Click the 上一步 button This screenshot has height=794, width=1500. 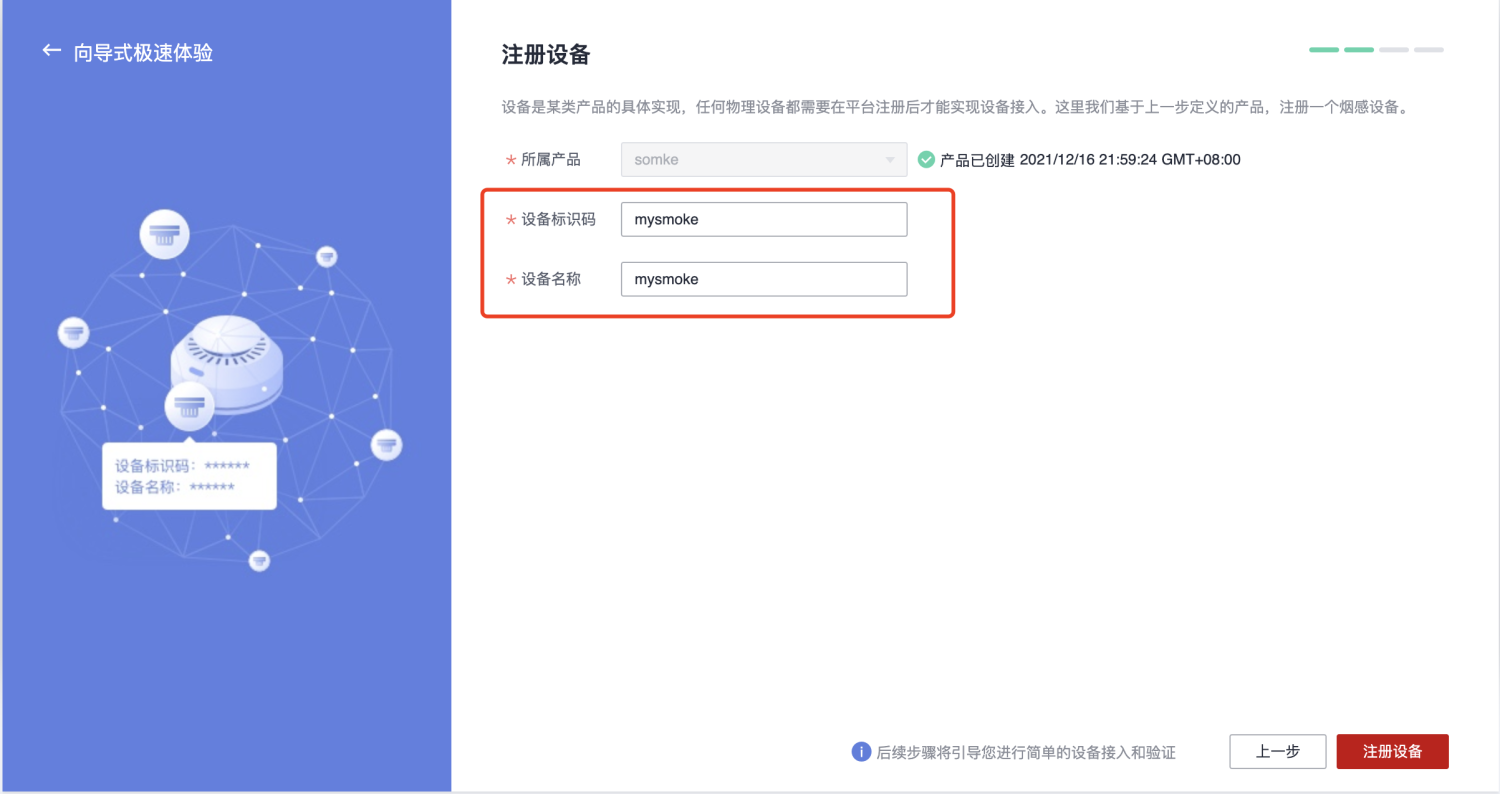pos(1278,751)
